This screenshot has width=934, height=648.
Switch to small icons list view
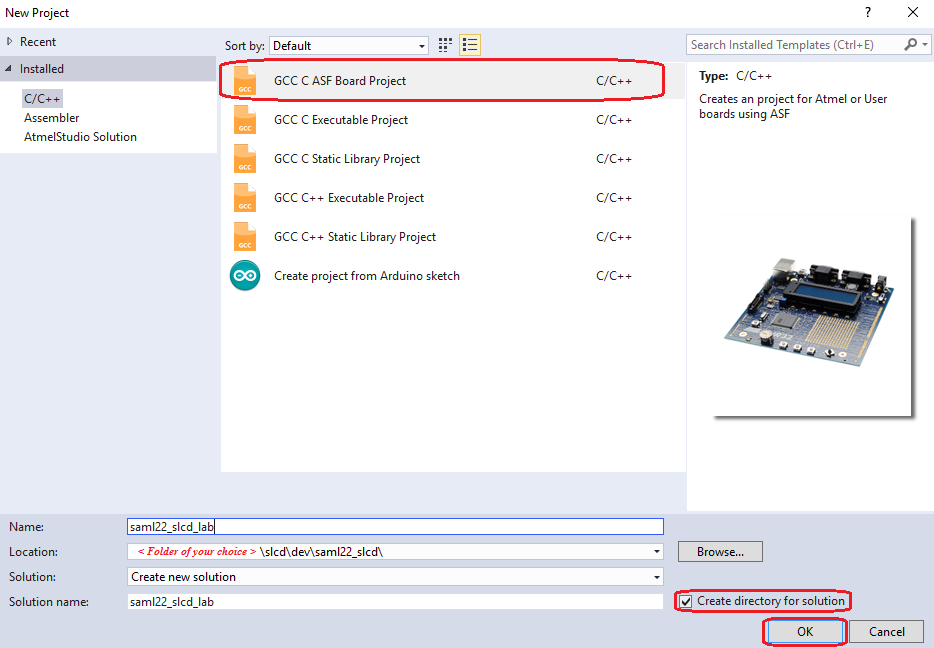(x=470, y=45)
